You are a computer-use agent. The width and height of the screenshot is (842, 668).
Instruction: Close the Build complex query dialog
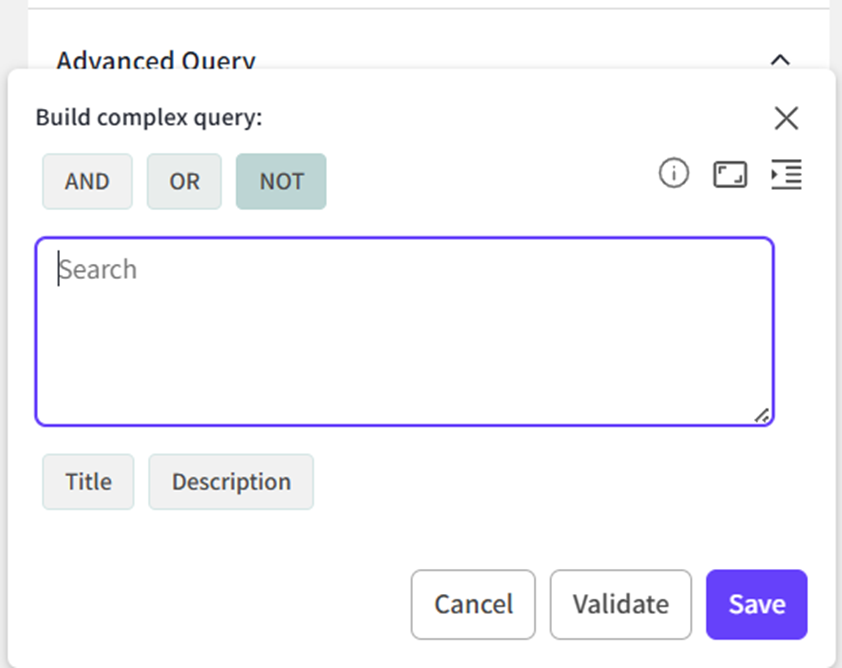(x=786, y=118)
